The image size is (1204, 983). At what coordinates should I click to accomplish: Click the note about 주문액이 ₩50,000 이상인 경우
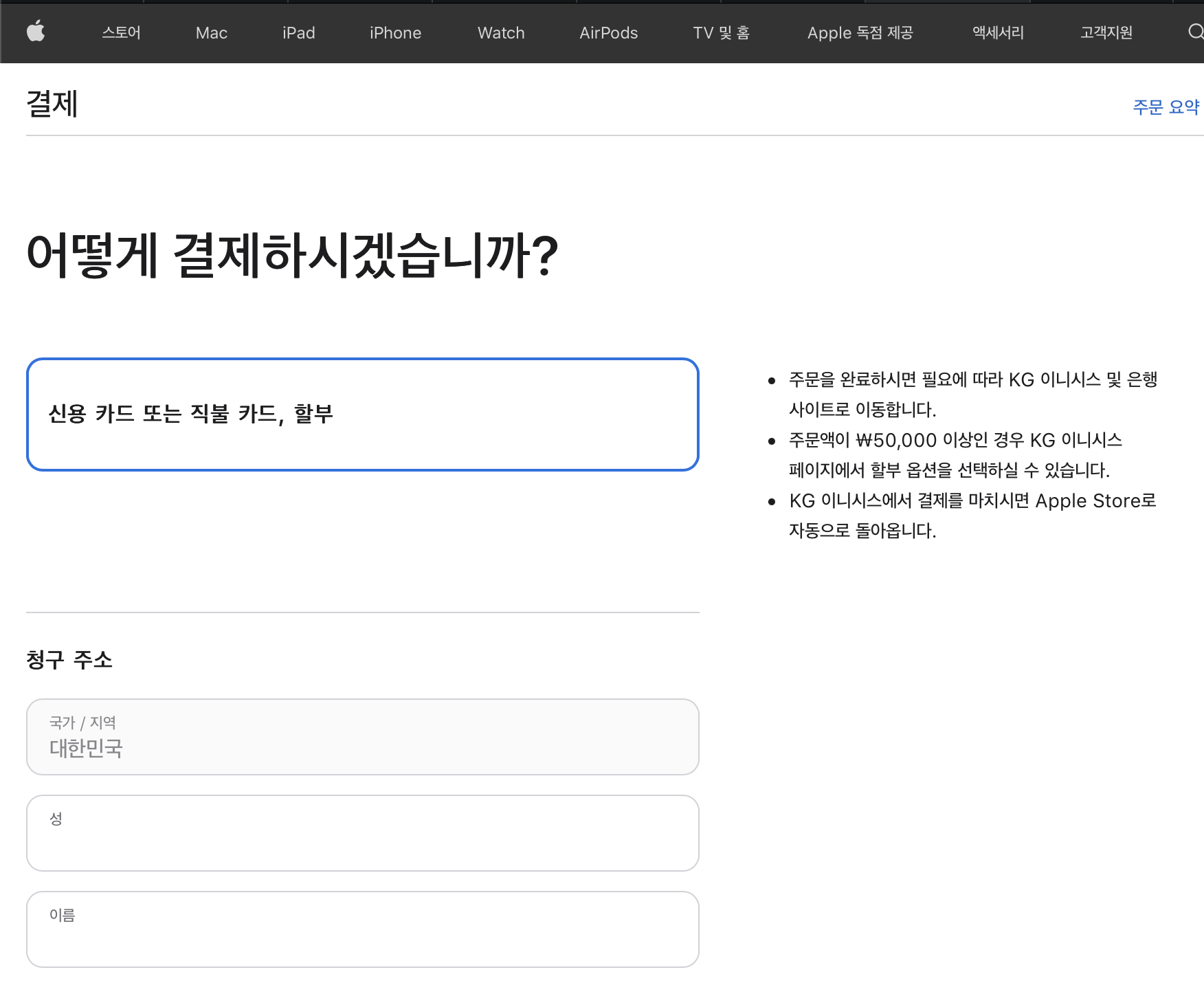[x=955, y=455]
